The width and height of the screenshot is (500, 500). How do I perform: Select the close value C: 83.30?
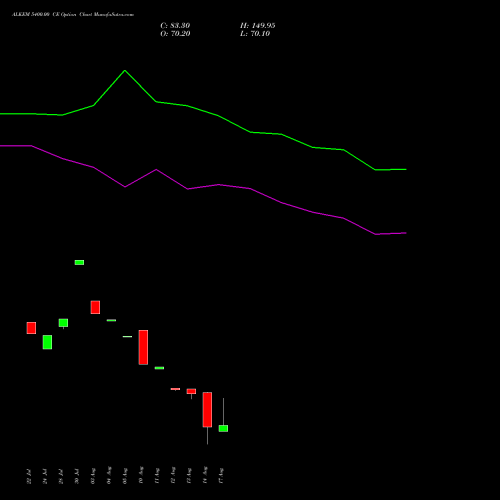[x=175, y=26]
